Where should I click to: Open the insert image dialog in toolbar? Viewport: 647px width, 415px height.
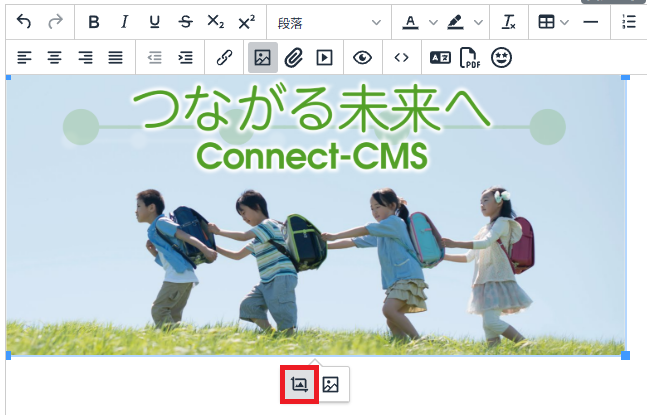tap(263, 57)
